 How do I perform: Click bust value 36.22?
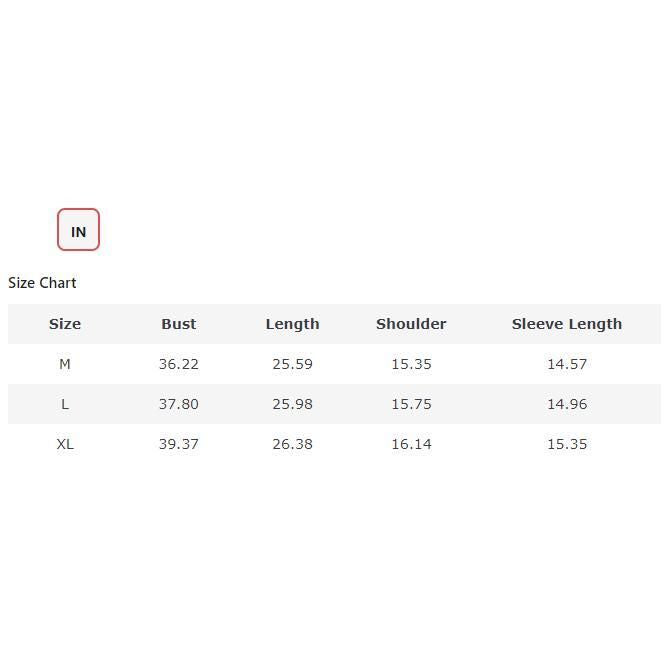pyautogui.click(x=179, y=364)
